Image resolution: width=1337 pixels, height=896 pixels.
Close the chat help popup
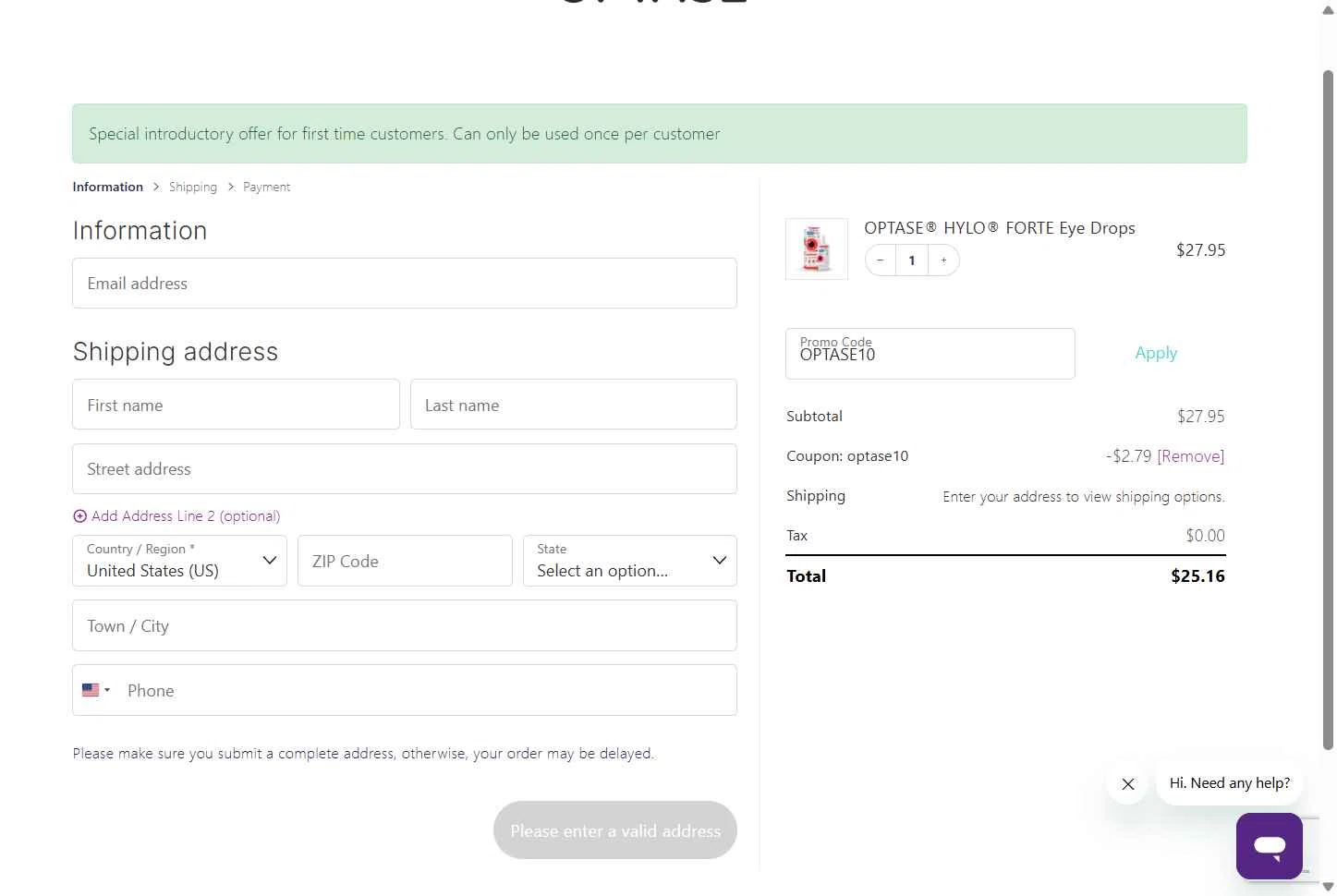pos(1128,784)
